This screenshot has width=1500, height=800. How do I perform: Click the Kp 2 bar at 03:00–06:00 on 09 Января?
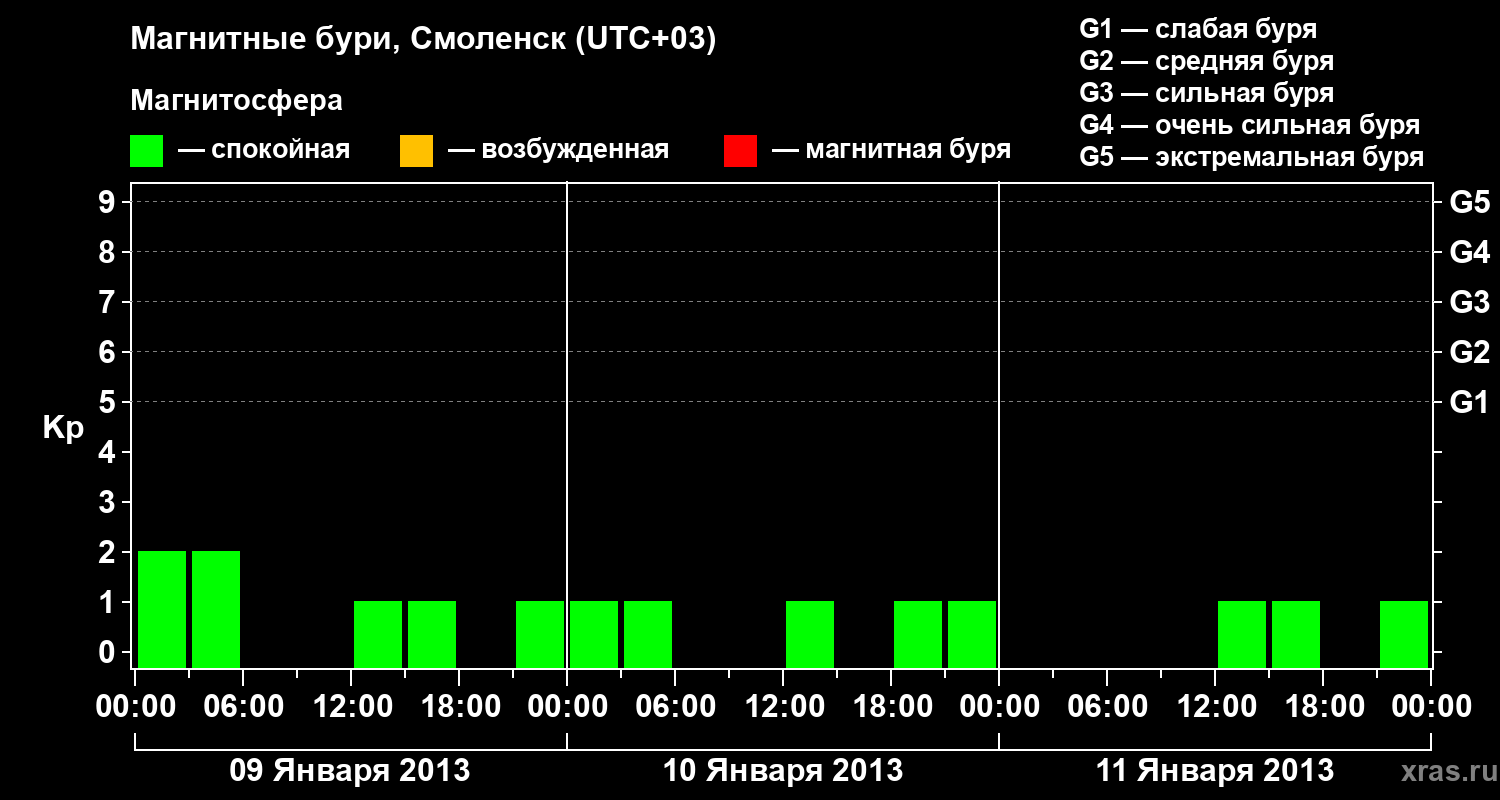coord(216,609)
